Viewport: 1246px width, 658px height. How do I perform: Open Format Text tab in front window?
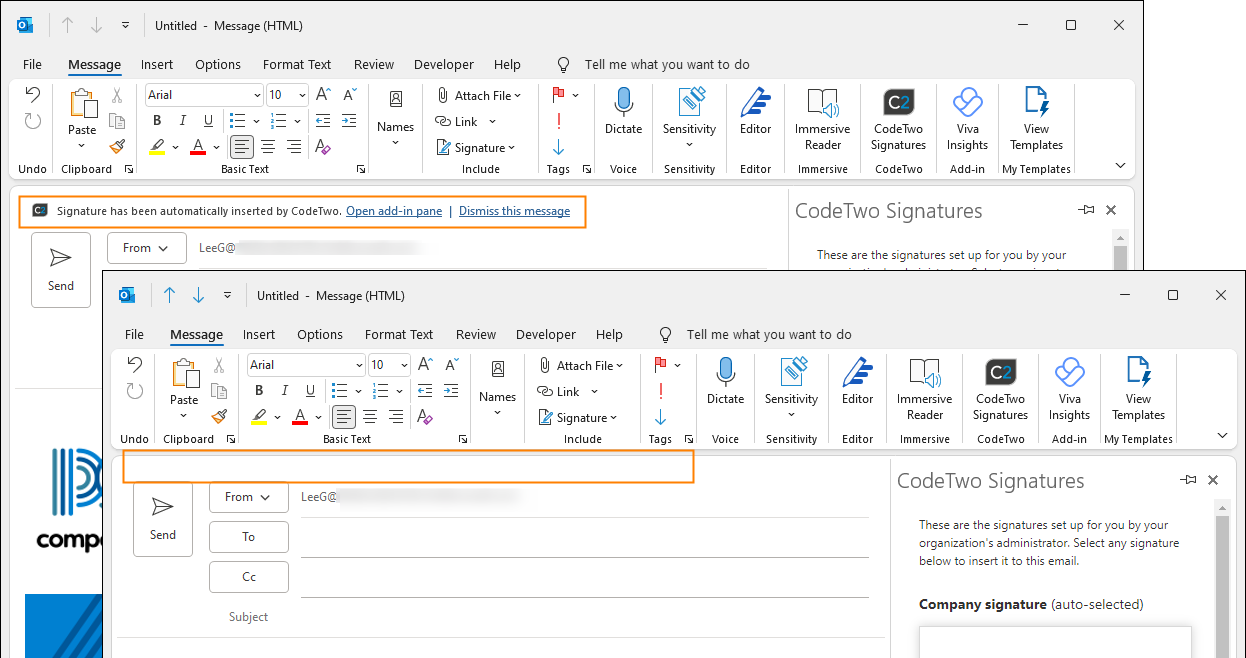click(399, 335)
